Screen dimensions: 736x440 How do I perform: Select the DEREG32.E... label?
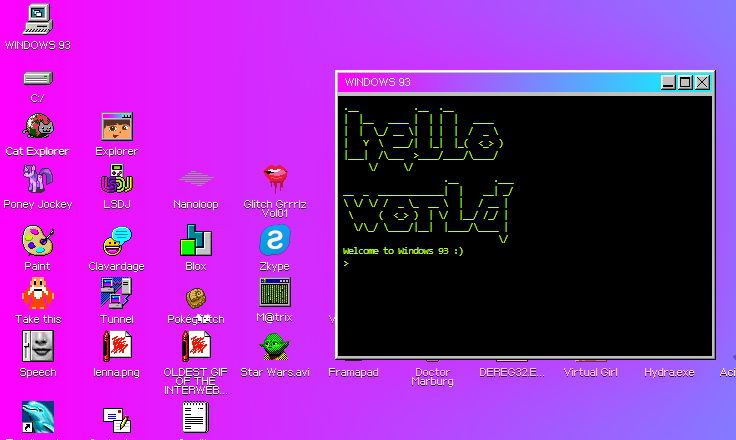(x=512, y=372)
